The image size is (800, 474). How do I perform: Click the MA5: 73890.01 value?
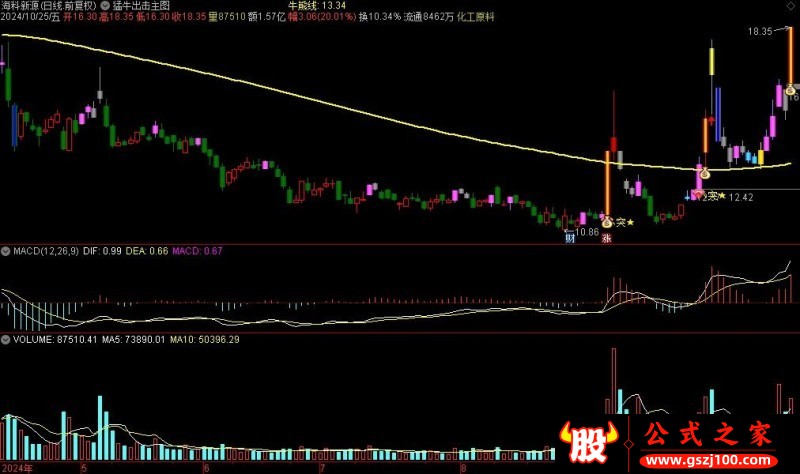133,340
